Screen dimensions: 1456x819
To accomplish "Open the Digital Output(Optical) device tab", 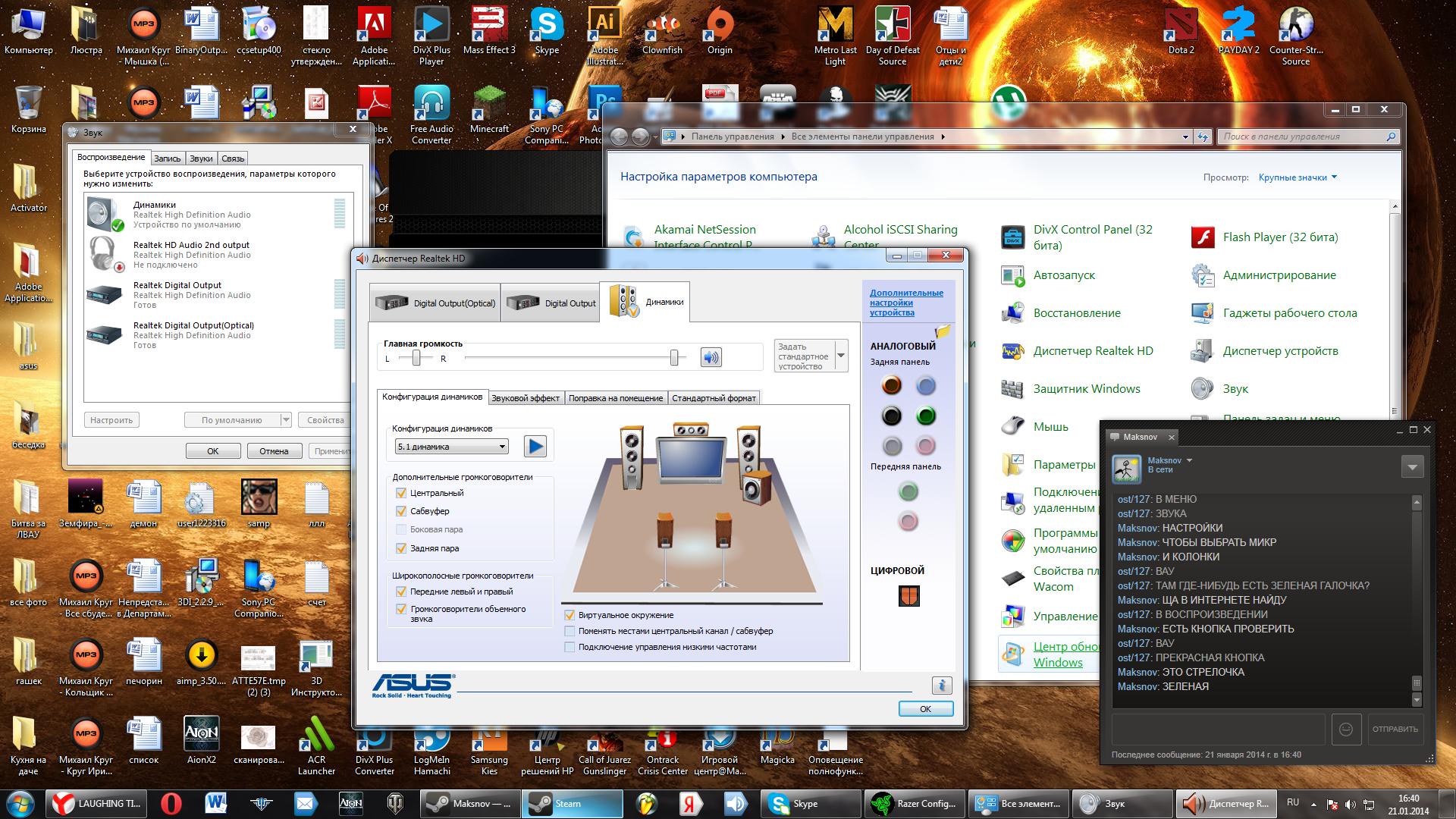I will tap(435, 303).
